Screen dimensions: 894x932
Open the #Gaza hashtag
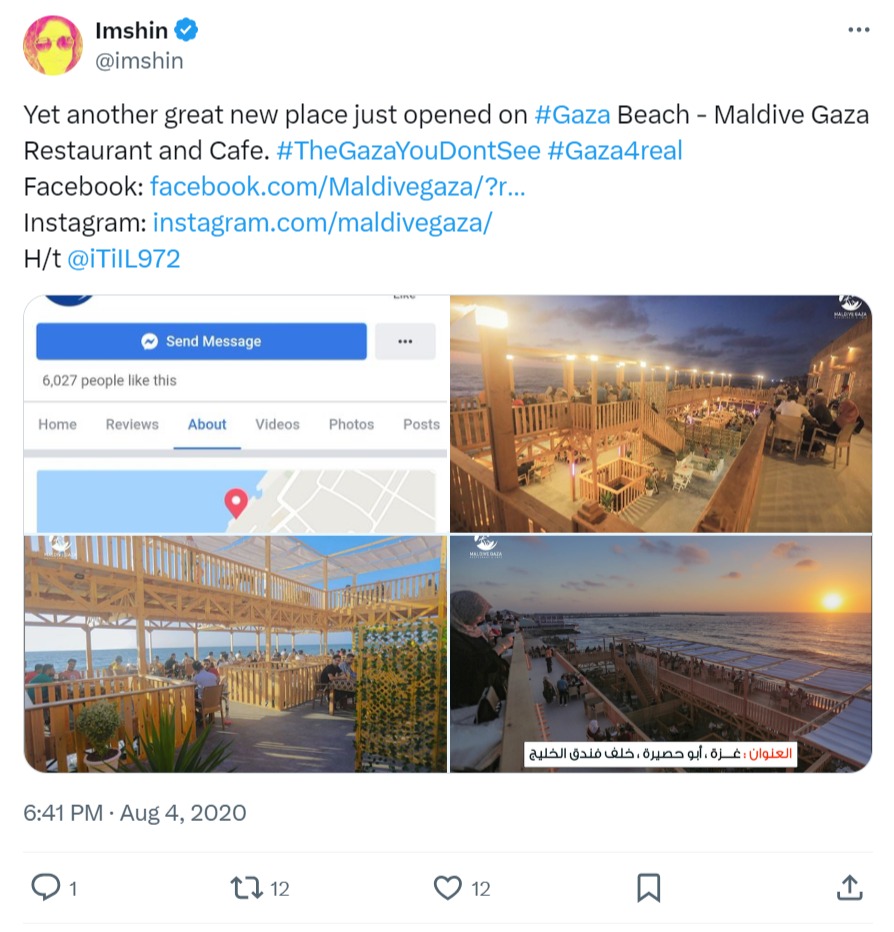pyautogui.click(x=572, y=115)
